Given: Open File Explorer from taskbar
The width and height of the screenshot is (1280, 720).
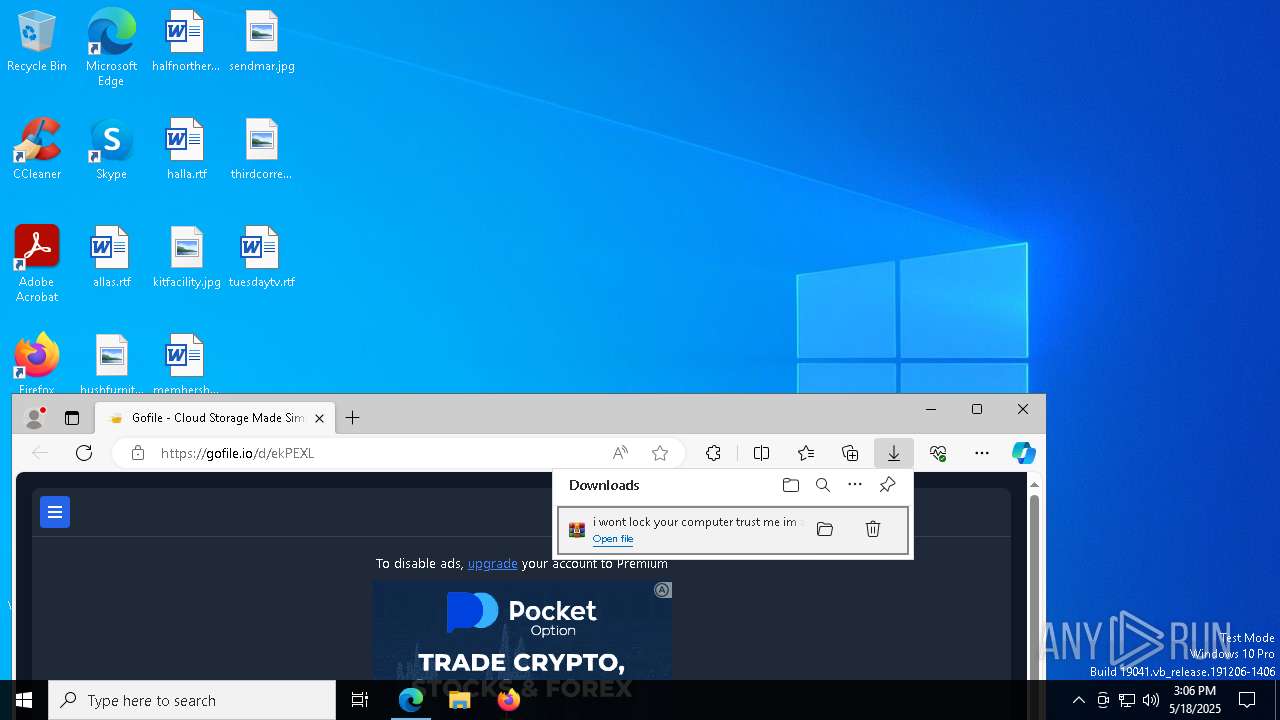Looking at the screenshot, I should (460, 700).
